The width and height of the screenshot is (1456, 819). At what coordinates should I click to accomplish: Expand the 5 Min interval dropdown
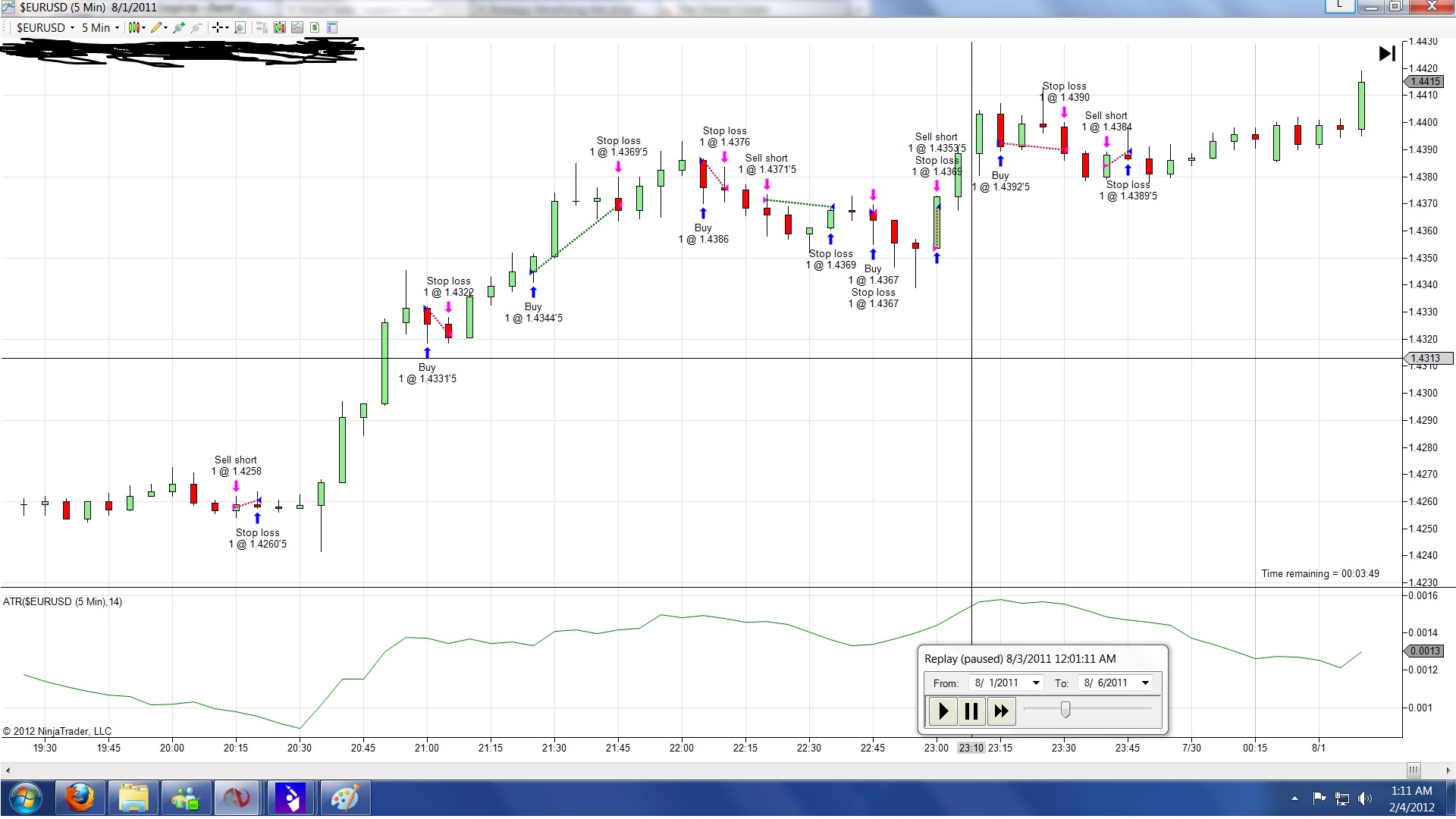click(117, 28)
